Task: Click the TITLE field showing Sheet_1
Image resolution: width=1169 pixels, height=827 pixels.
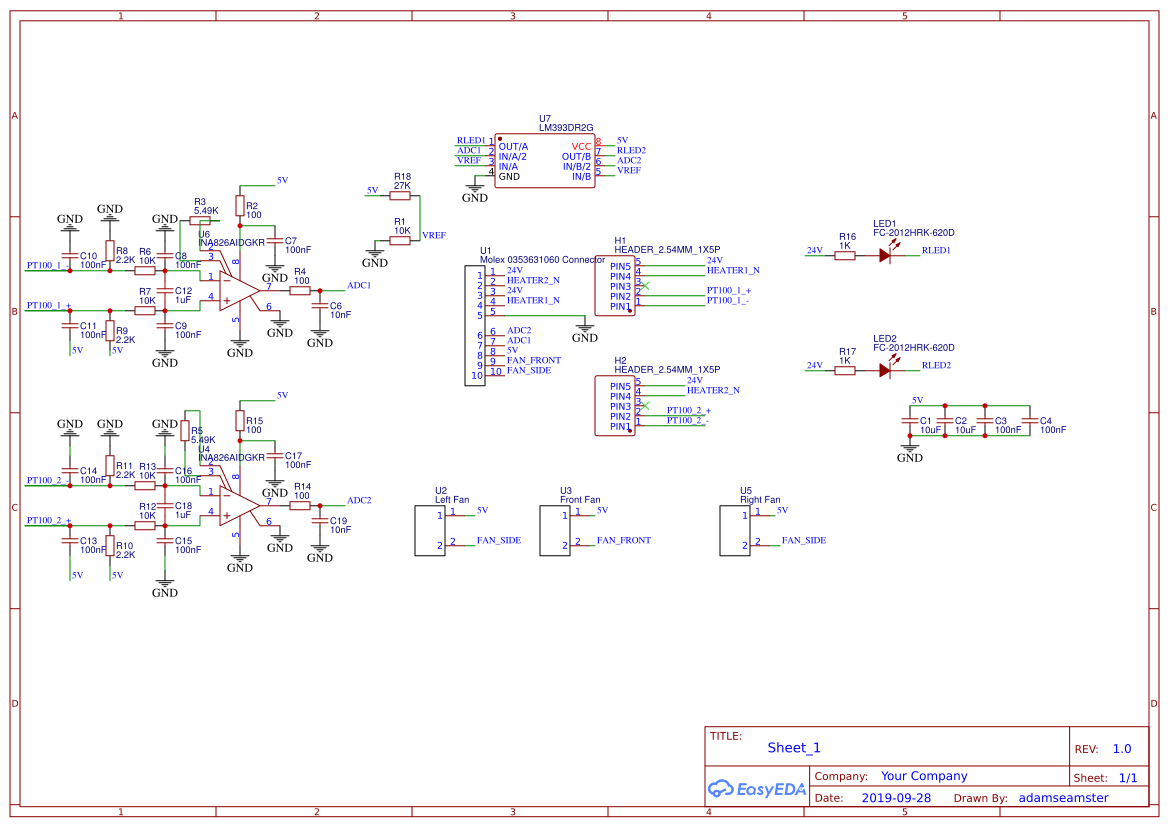Action: [793, 747]
